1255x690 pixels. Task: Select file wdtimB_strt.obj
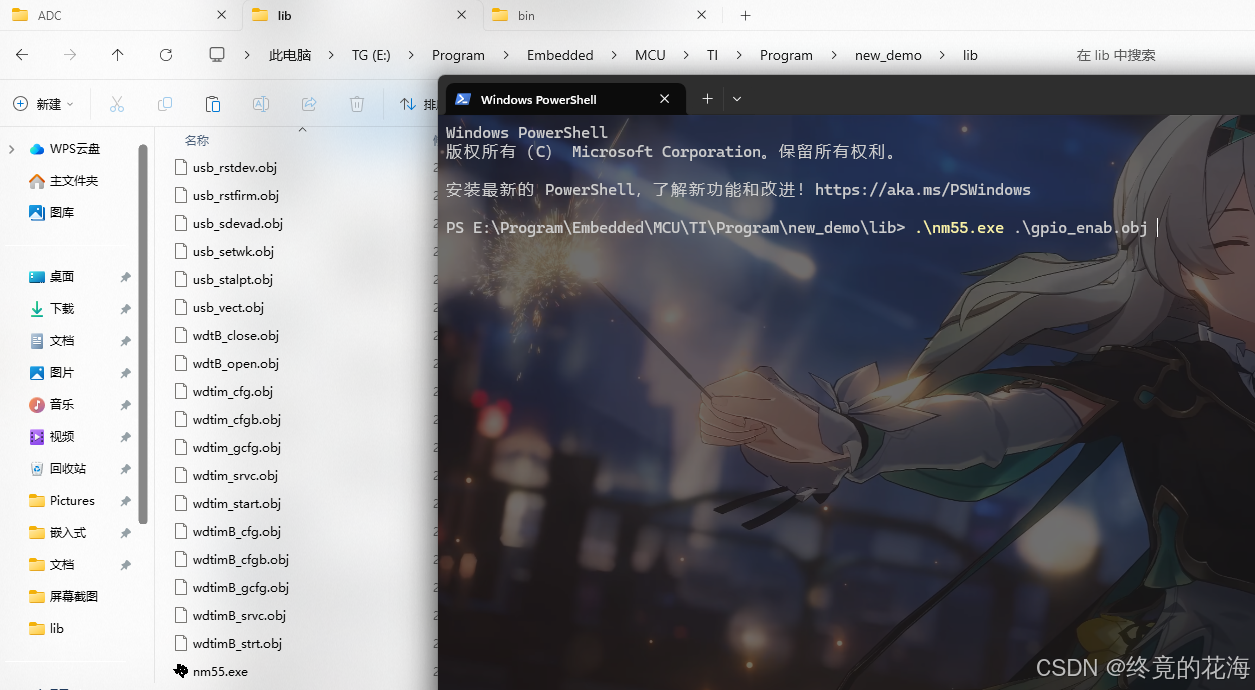(228, 643)
